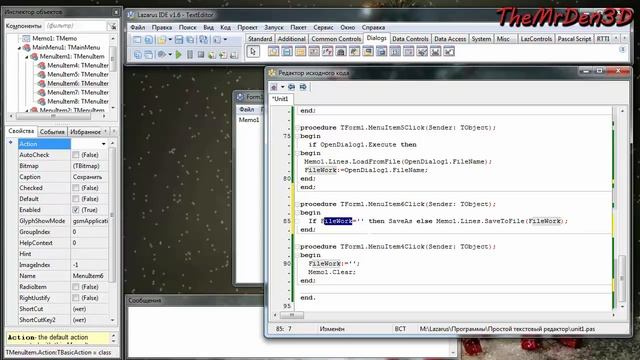Viewport: 640px width, 360px height.
Task: Click the green Run button
Action: click(x=178, y=54)
